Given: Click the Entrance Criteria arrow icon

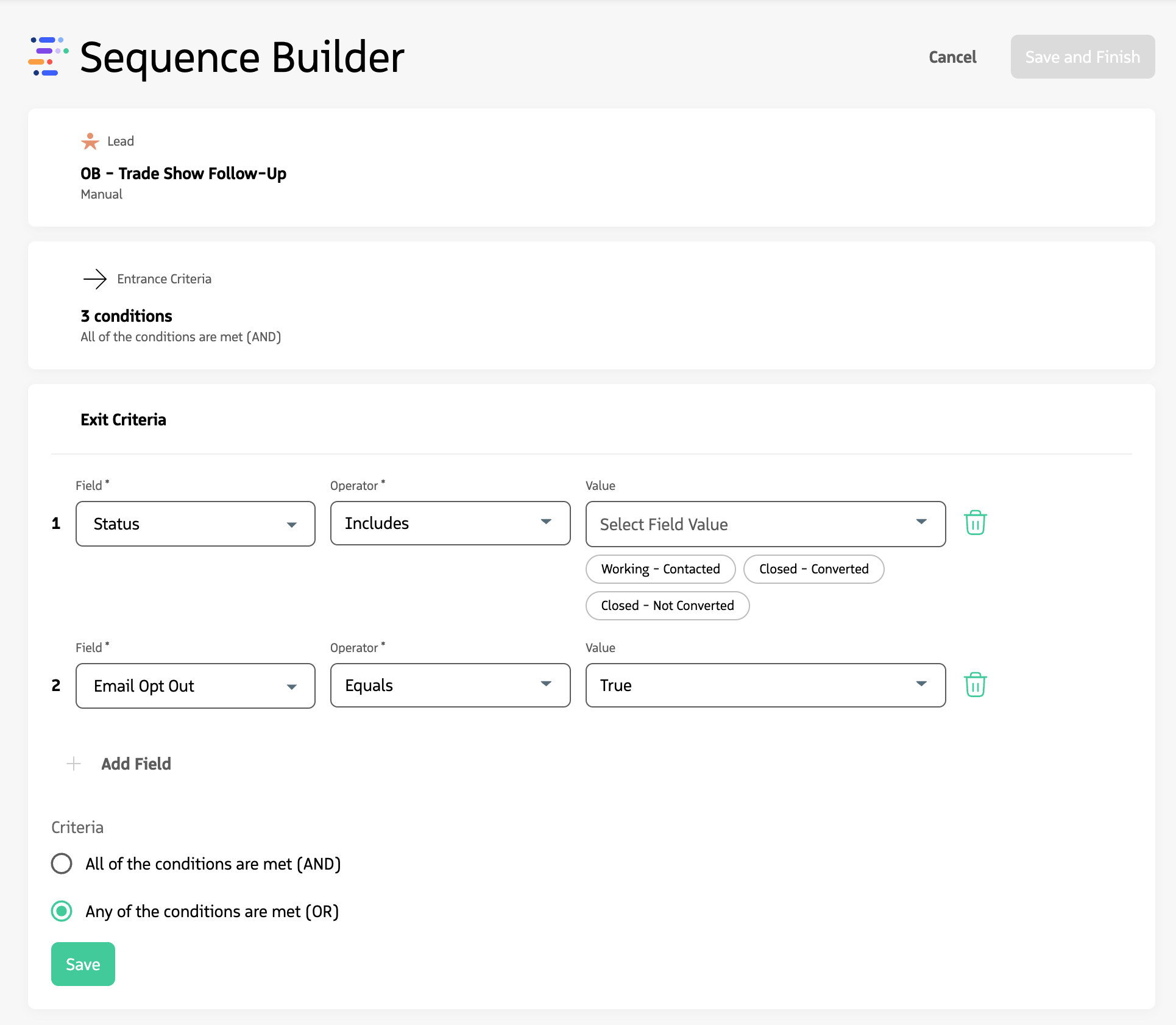Looking at the screenshot, I should (x=94, y=279).
